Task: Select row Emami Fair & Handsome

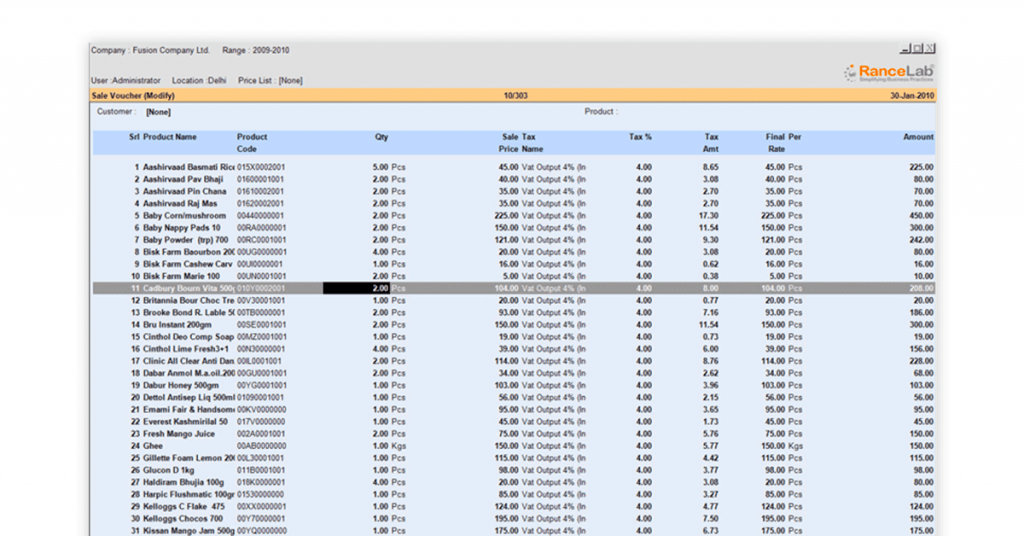Action: pos(514,409)
